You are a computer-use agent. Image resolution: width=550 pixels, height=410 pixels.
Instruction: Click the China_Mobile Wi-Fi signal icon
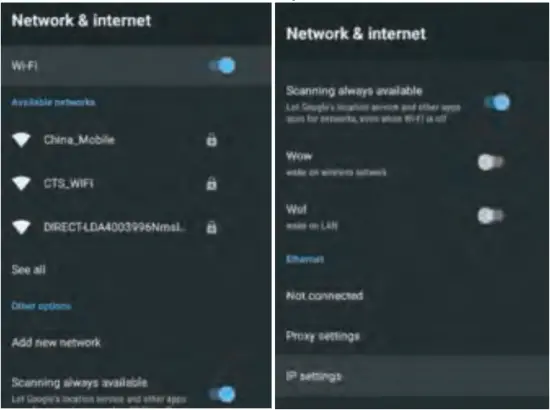click(21, 140)
